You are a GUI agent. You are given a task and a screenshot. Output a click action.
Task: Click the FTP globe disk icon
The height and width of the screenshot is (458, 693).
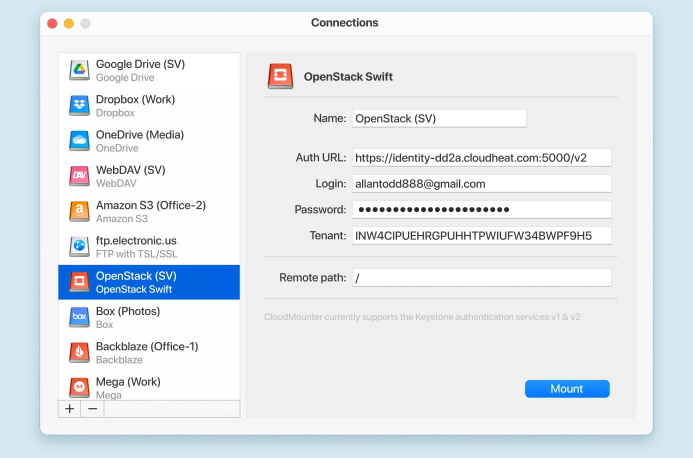click(80, 246)
